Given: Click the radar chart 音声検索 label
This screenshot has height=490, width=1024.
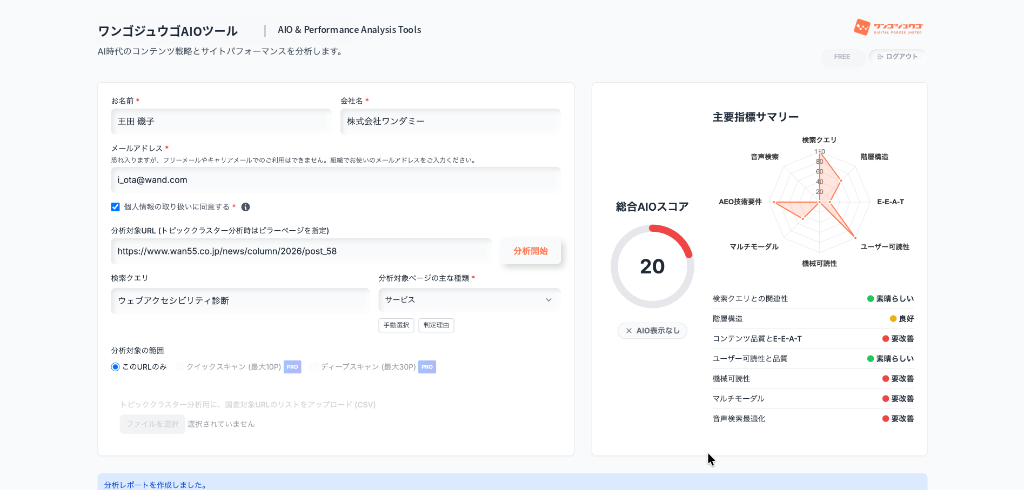Looking at the screenshot, I should (765, 157).
